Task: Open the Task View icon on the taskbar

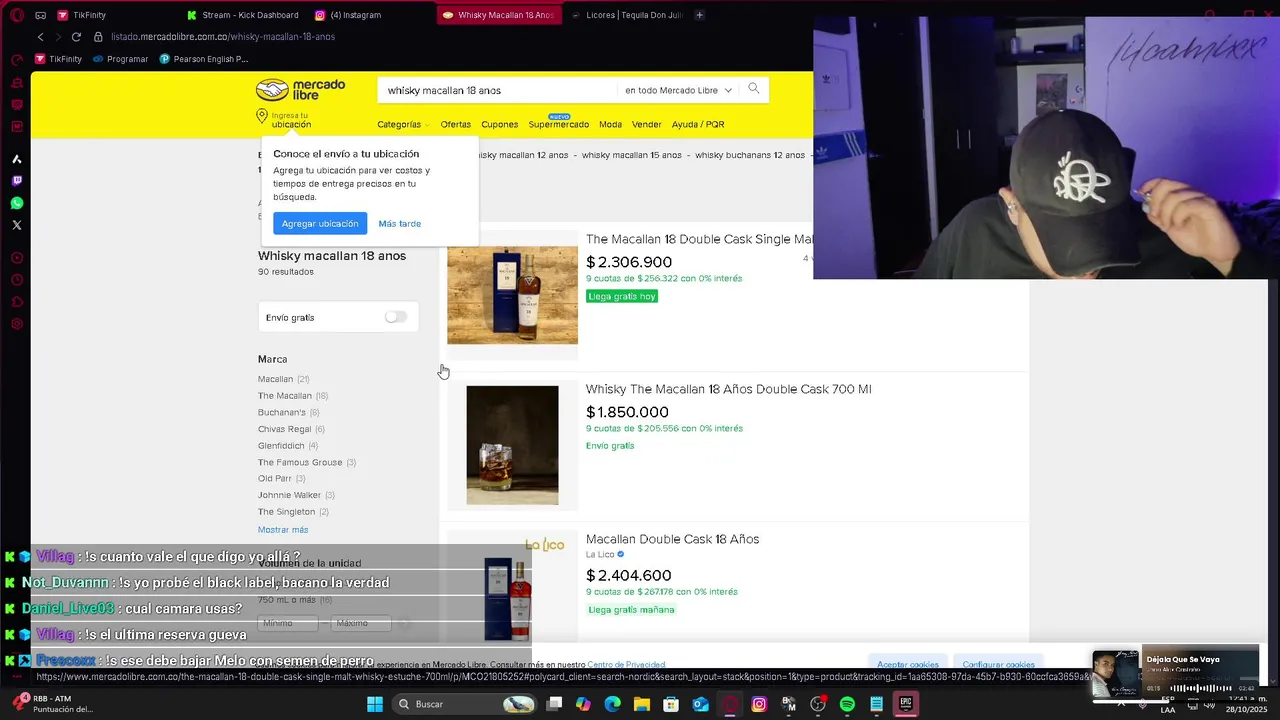Action: coord(554,704)
